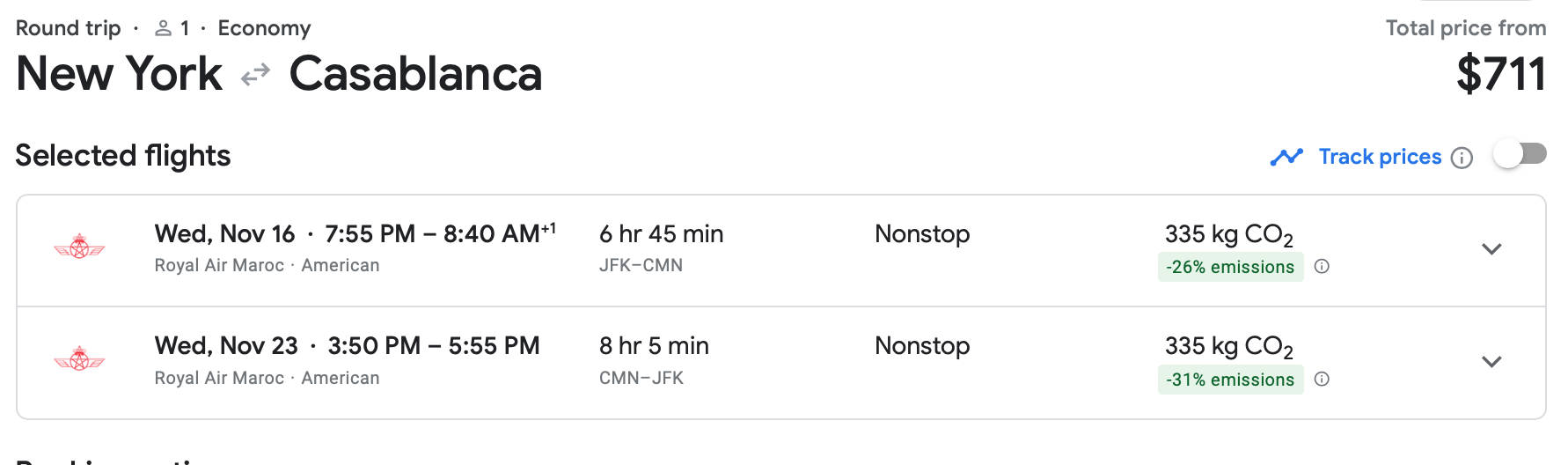Click the Royal Air Maroc logo on Nov 23 flight
The width and height of the screenshot is (1568, 465).
pos(79,359)
